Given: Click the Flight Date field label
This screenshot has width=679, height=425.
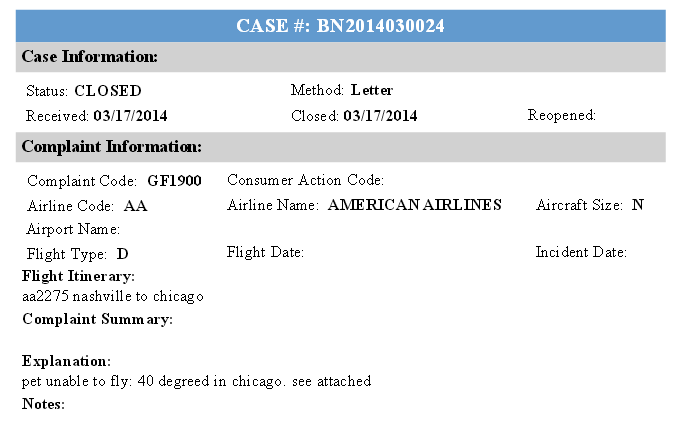Looking at the screenshot, I should click(x=265, y=252).
